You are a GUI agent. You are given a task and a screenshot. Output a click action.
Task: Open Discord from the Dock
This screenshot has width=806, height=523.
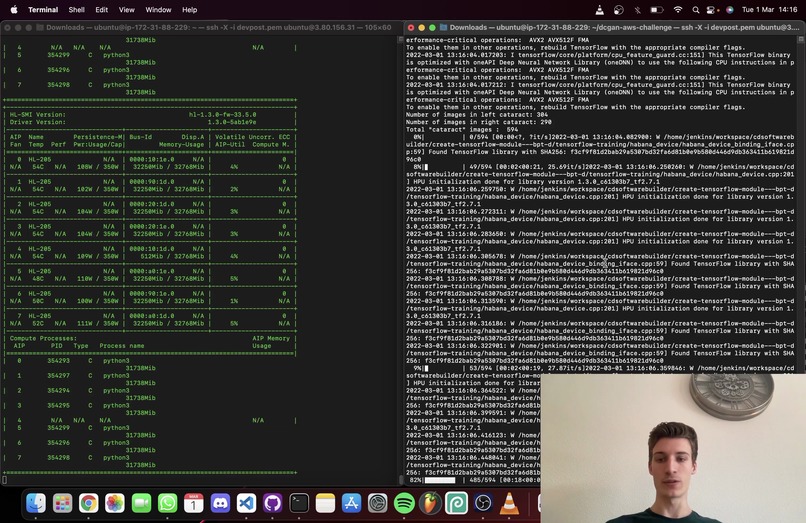[220, 503]
